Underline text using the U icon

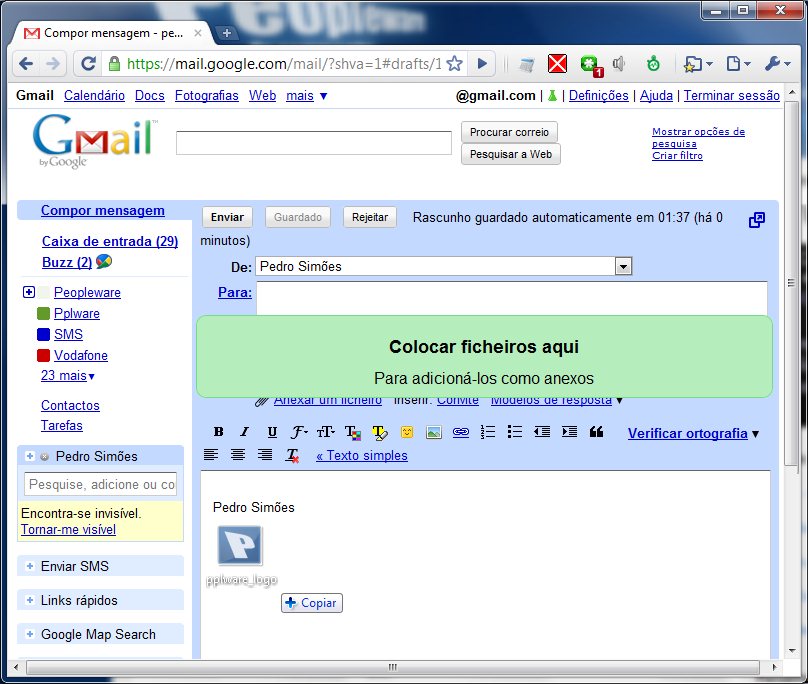pyautogui.click(x=272, y=432)
